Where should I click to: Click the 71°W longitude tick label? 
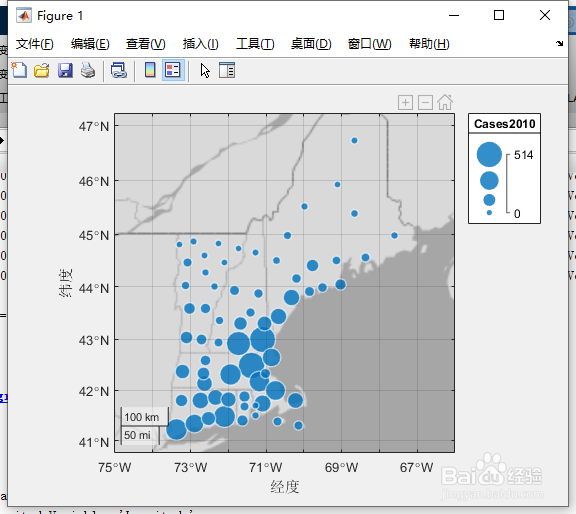(x=266, y=468)
